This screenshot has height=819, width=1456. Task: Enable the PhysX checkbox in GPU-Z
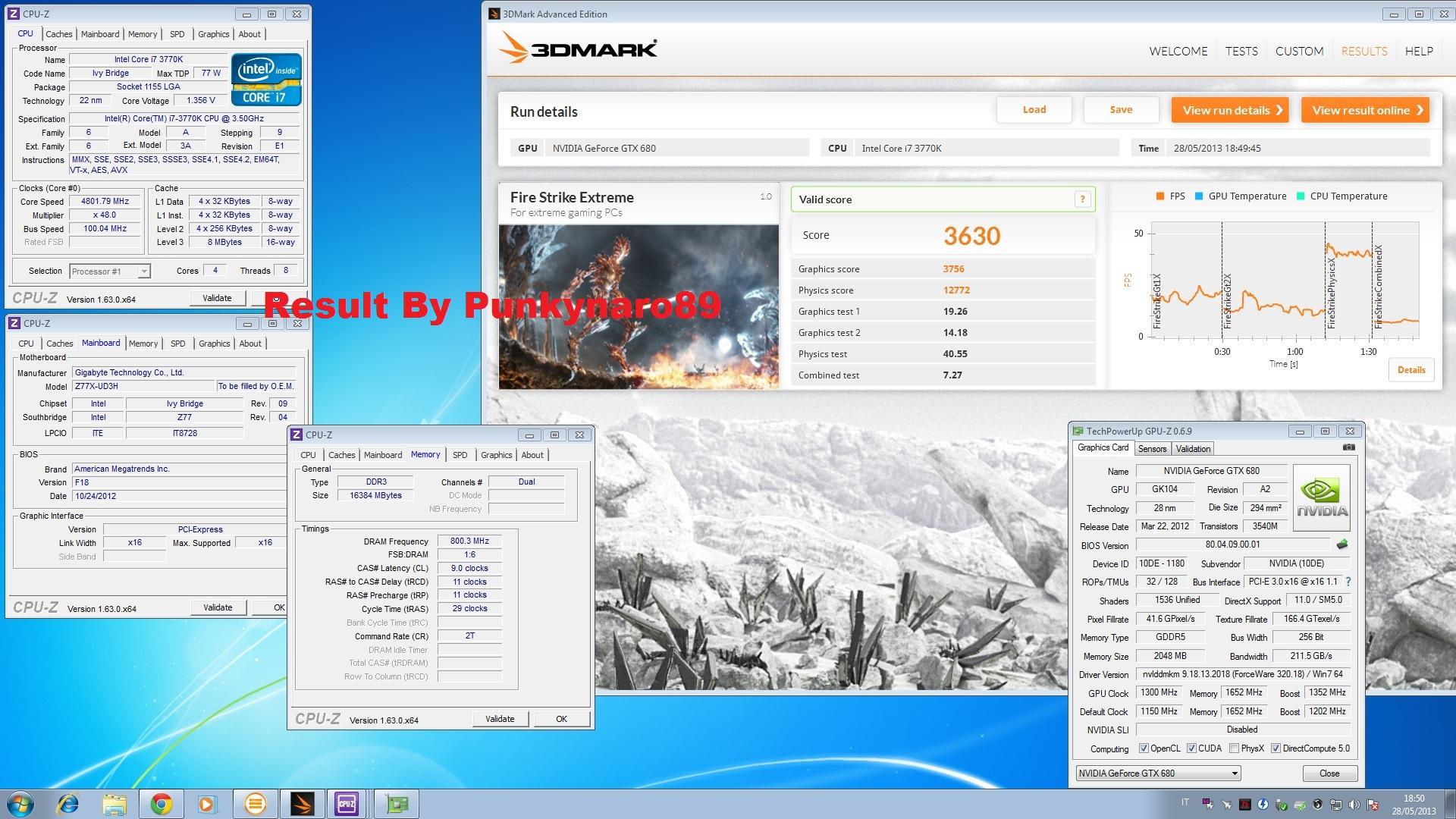tap(1234, 748)
